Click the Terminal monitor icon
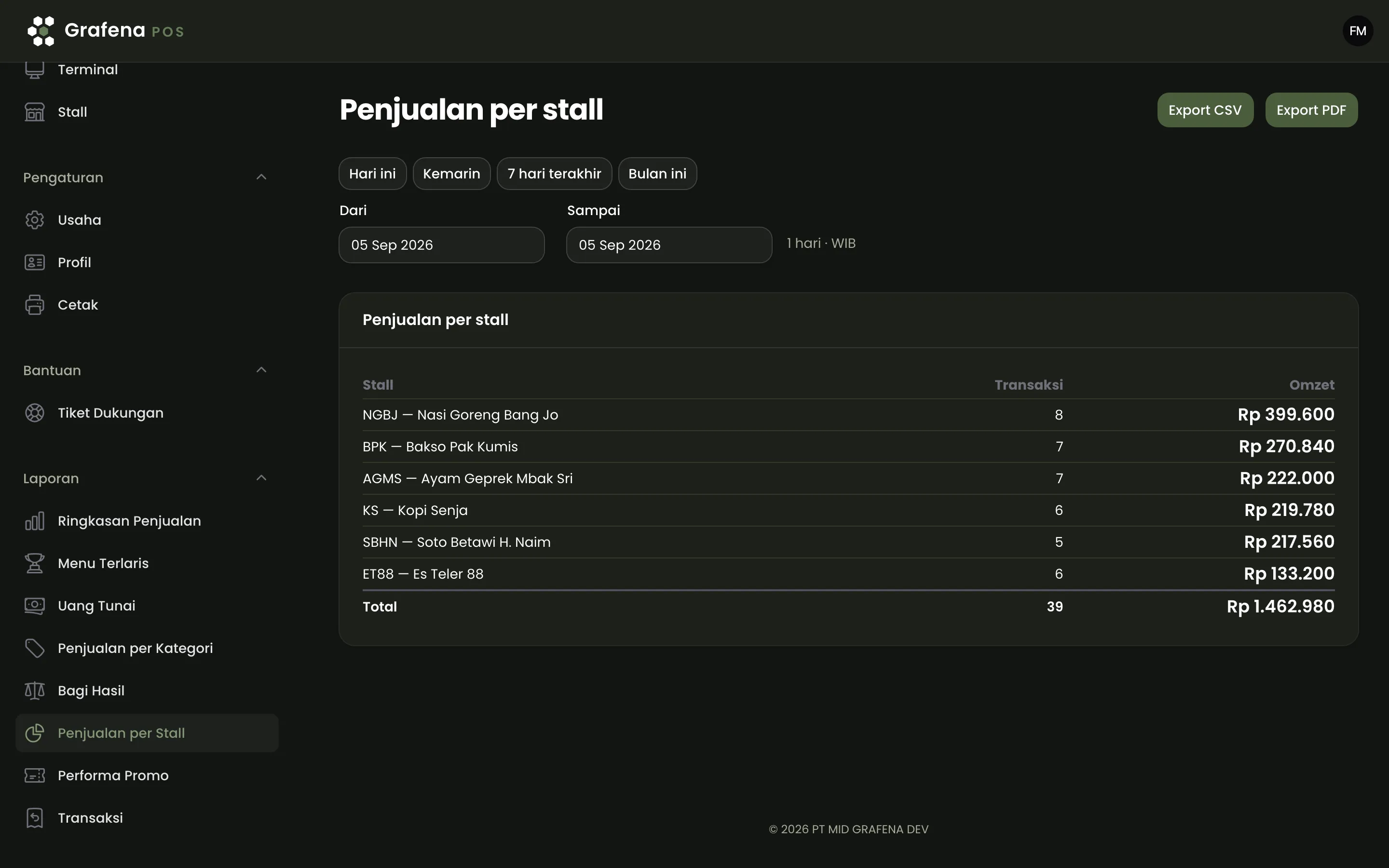 pos(34,69)
